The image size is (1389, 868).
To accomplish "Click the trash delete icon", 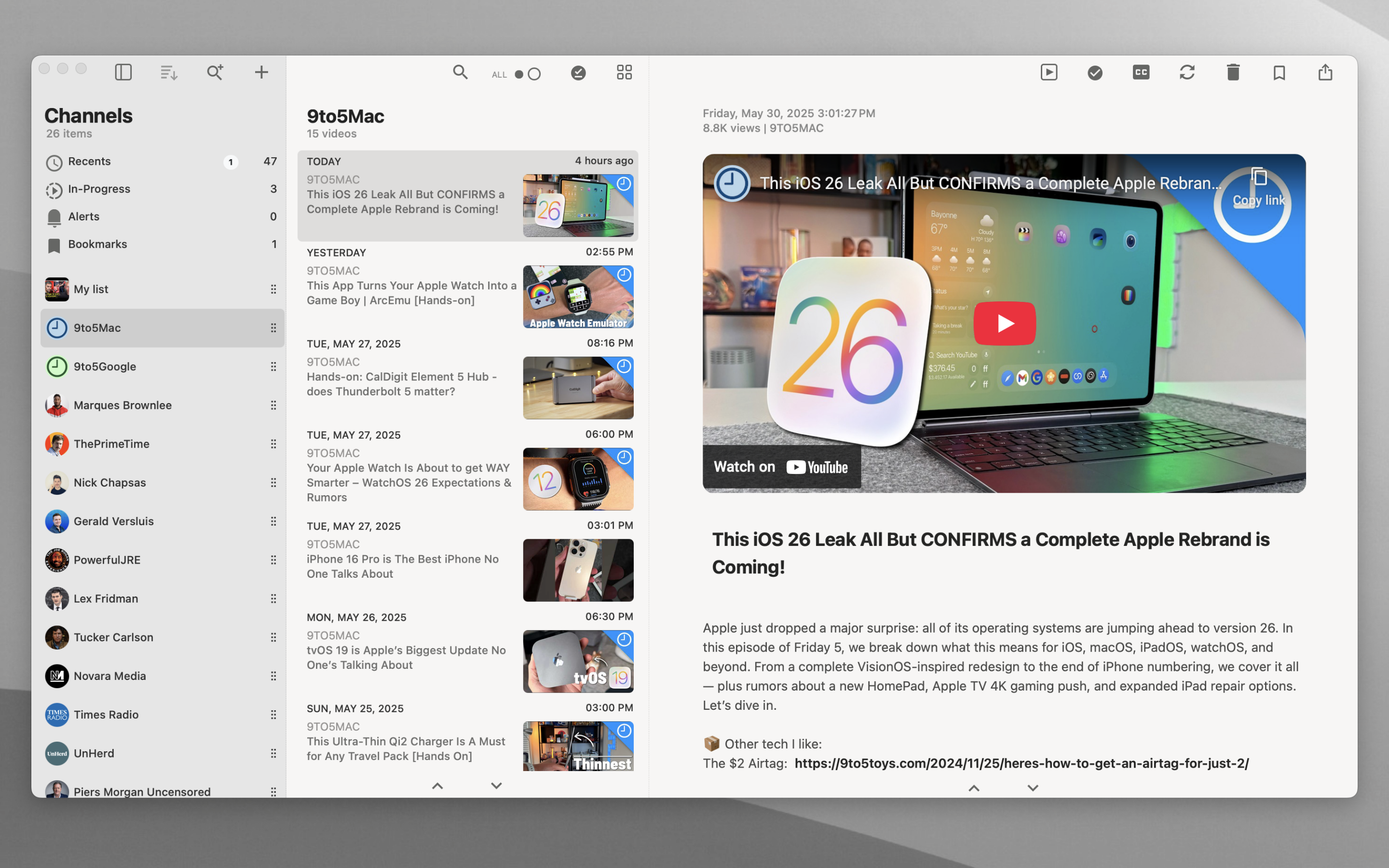I will (1233, 72).
